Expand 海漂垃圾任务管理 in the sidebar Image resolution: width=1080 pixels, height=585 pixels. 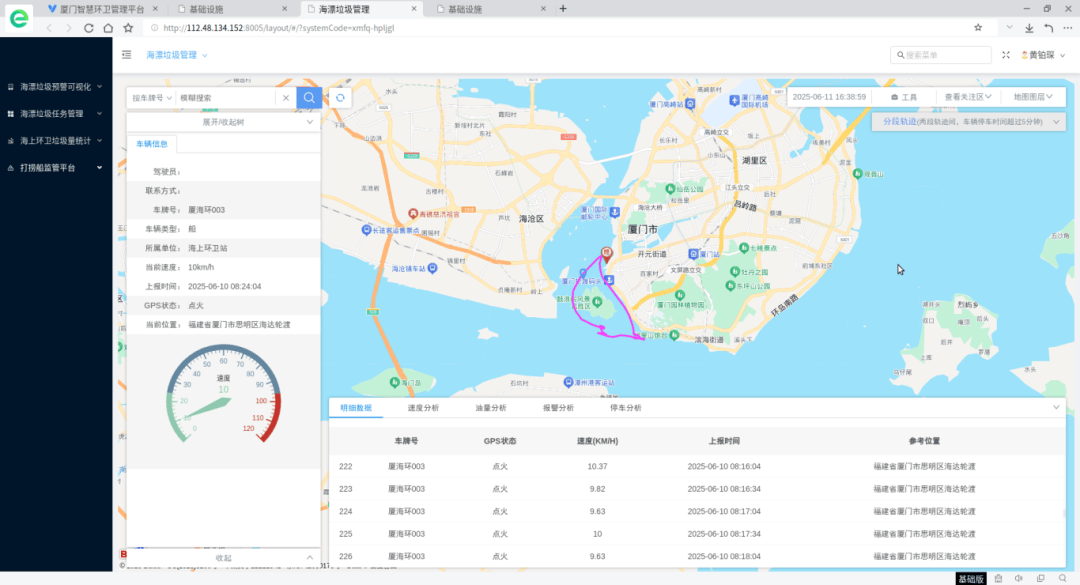click(x=56, y=114)
